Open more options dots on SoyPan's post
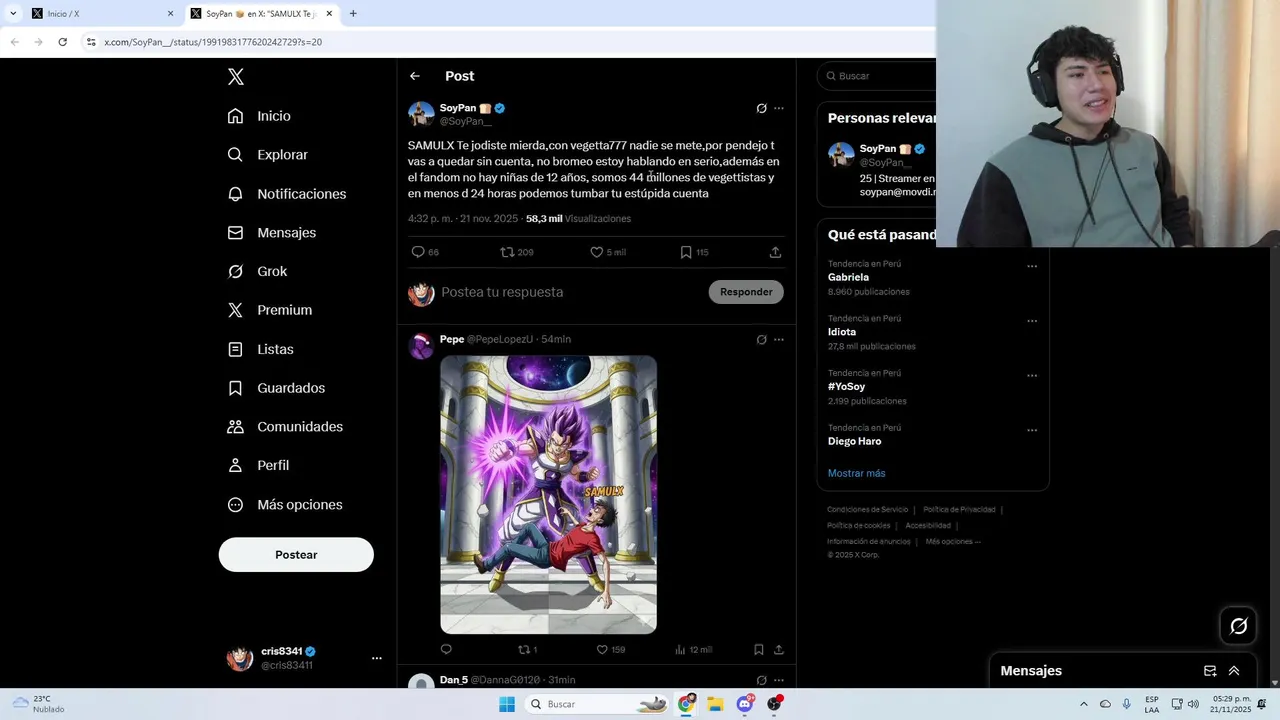Viewport: 1280px width, 720px height. (x=779, y=108)
